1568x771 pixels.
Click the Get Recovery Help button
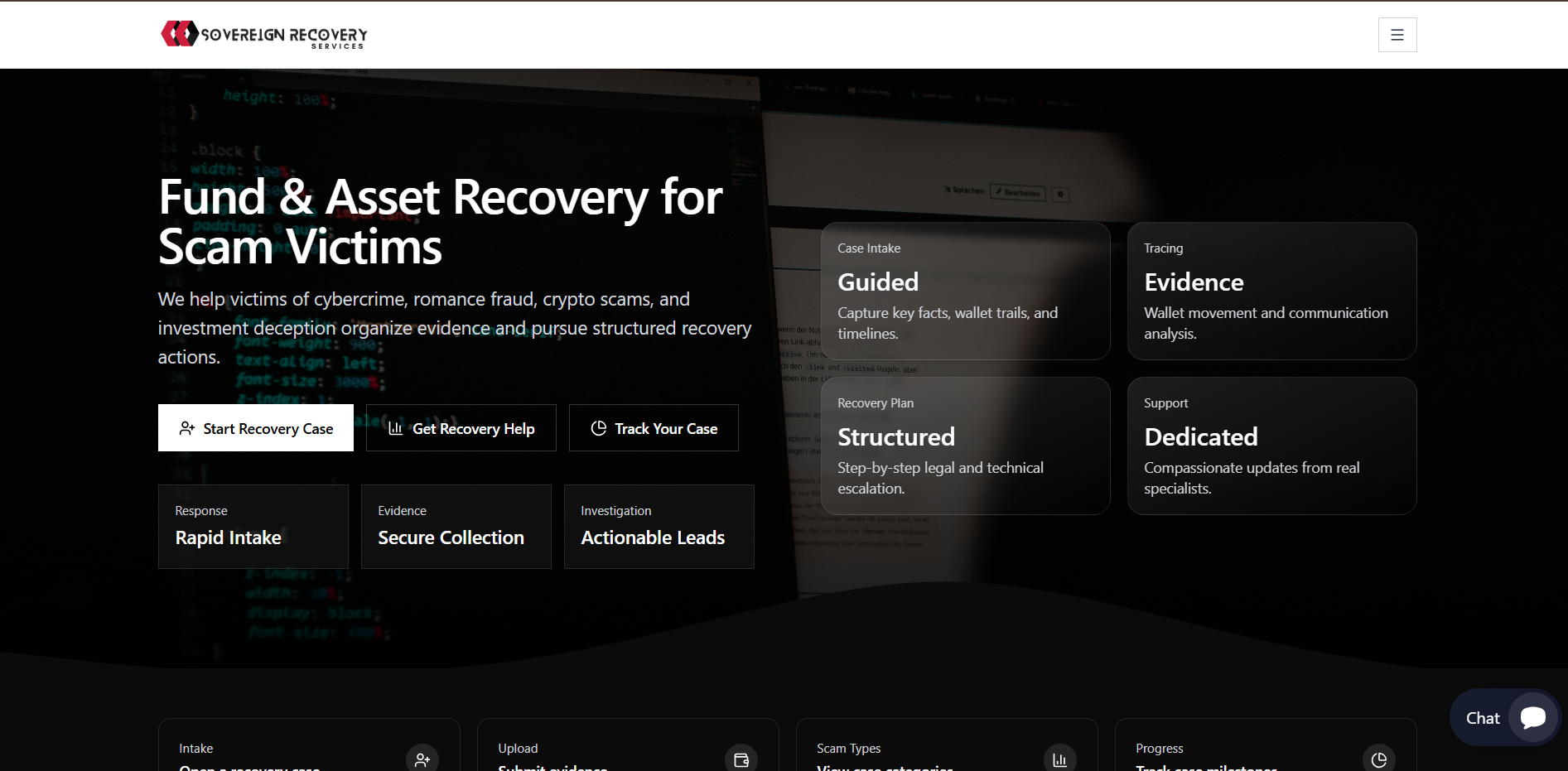(461, 428)
